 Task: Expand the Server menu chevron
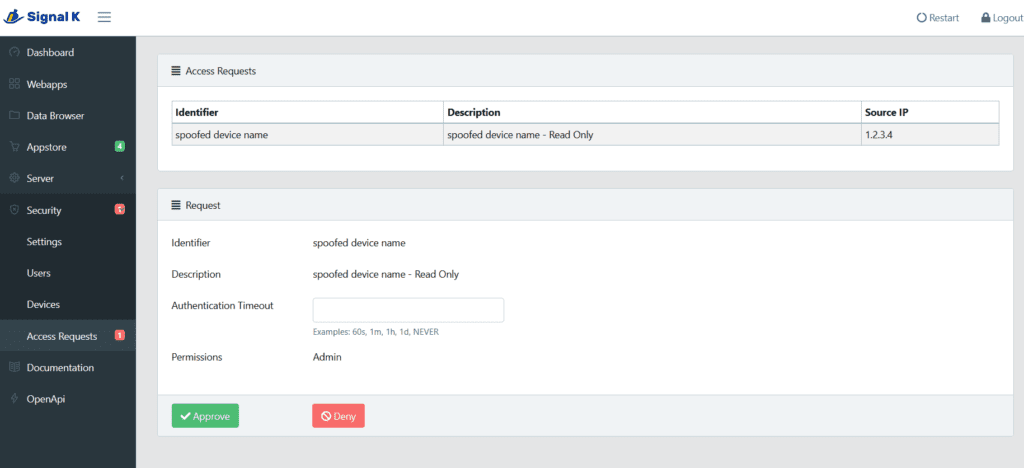[x=122, y=178]
